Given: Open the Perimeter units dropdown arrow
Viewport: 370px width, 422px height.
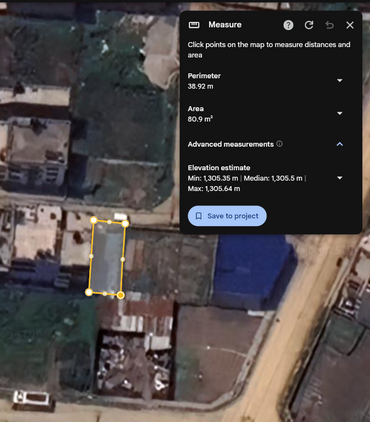Looking at the screenshot, I should coord(340,80).
